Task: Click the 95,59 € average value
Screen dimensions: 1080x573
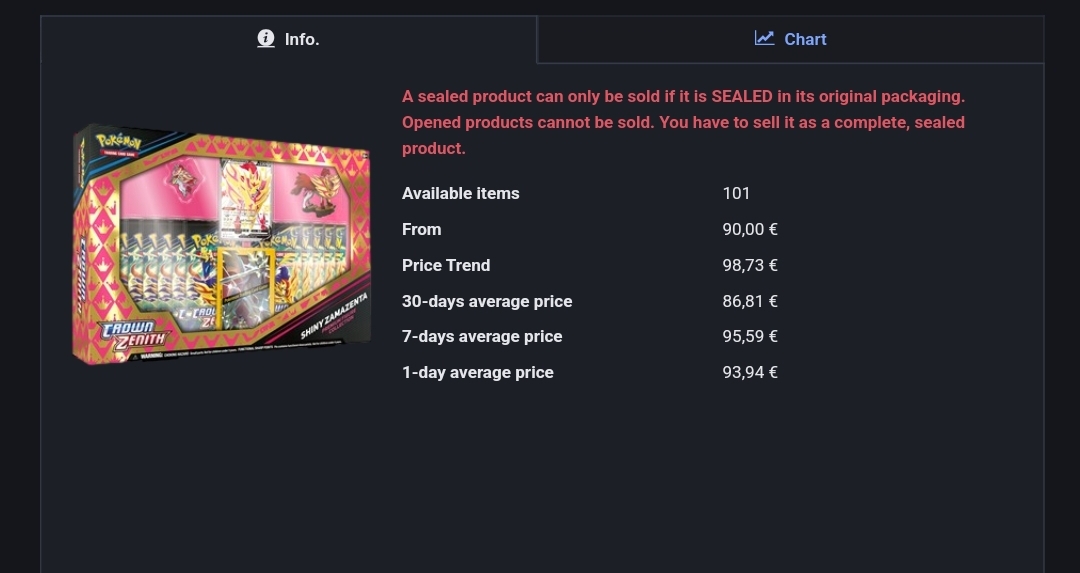Action: pyautogui.click(x=750, y=336)
